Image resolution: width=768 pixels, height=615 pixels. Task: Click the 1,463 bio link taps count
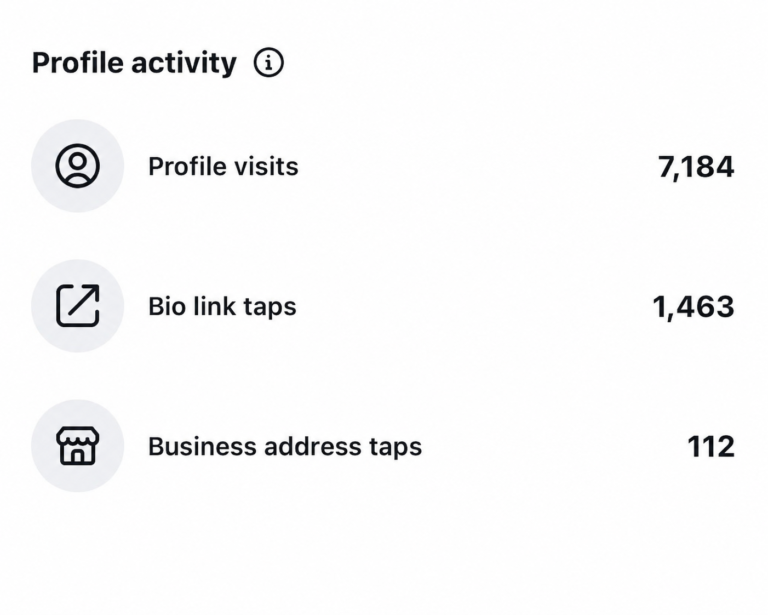point(693,308)
